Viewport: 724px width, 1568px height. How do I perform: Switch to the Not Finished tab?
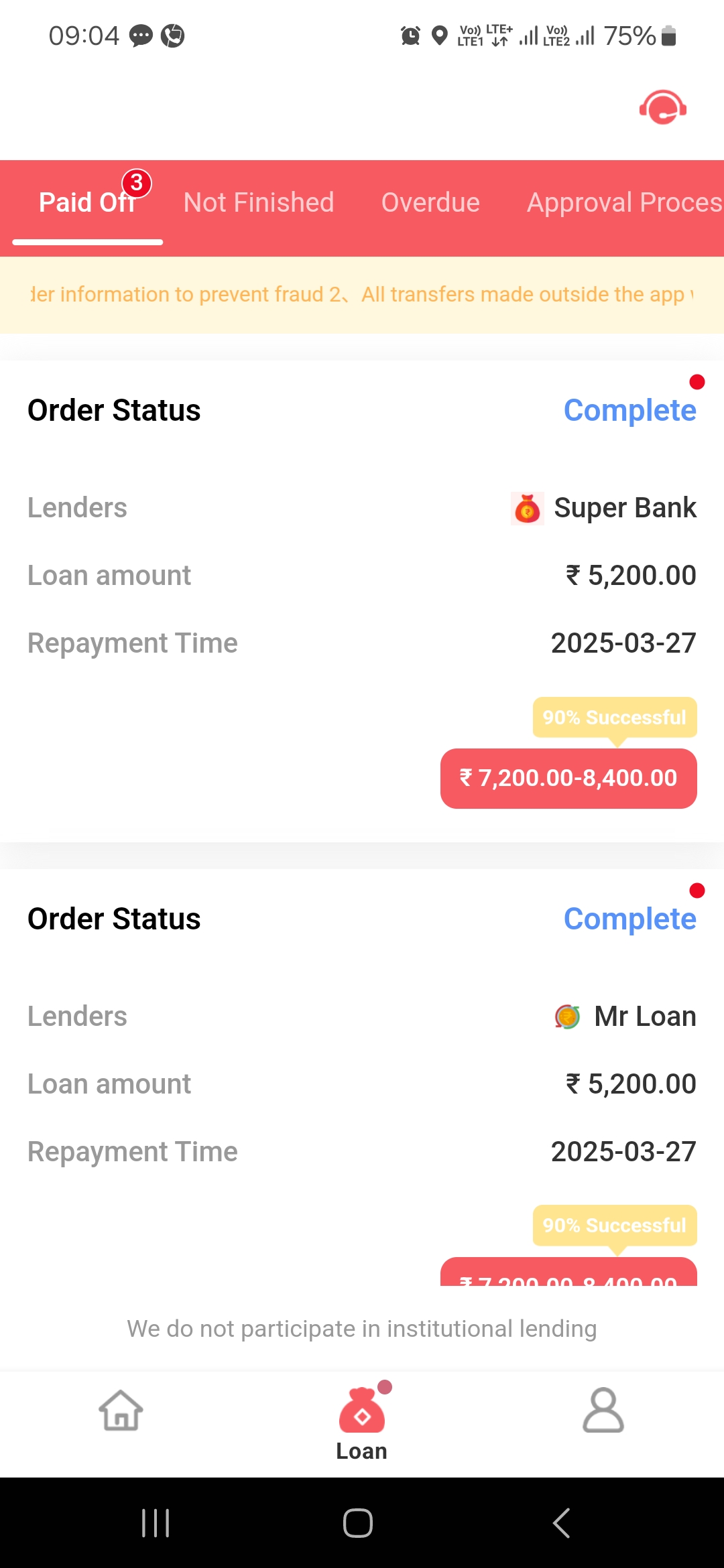tap(259, 203)
